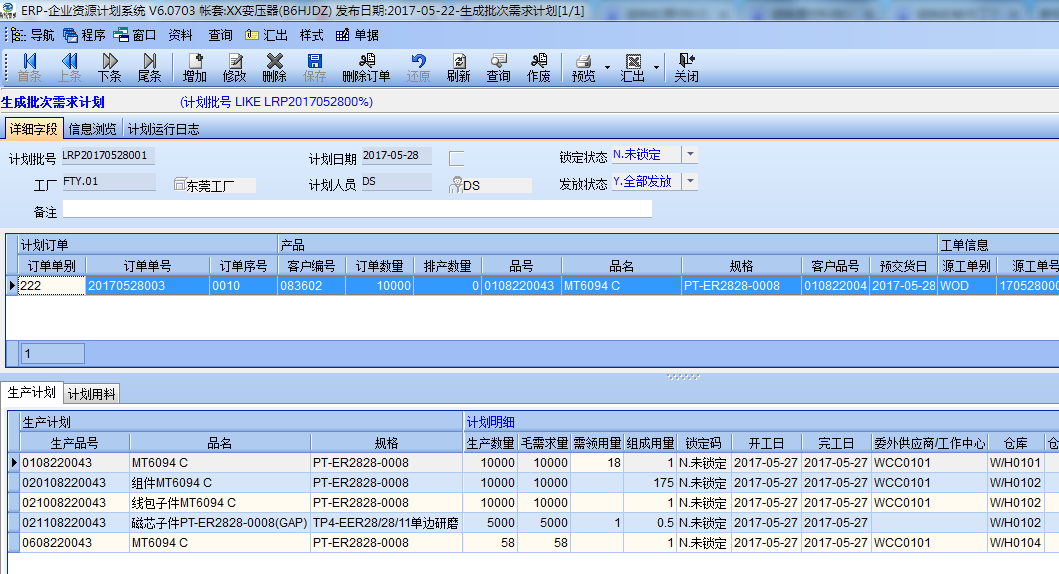Open the 窗口 menu
Screen dimensions: 1059x574
[135, 35]
